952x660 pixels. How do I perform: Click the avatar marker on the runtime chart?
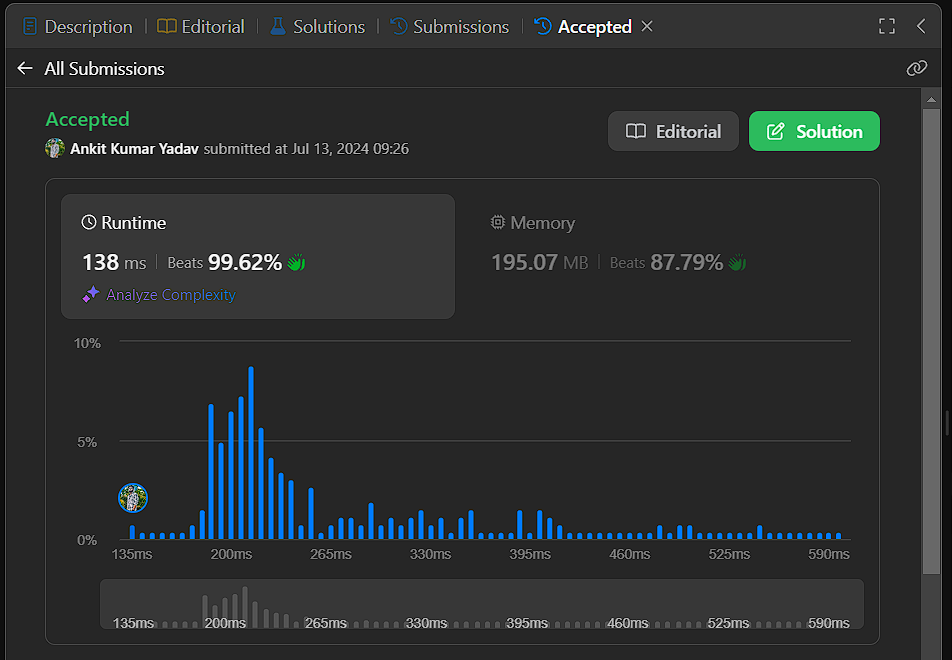pos(133,498)
